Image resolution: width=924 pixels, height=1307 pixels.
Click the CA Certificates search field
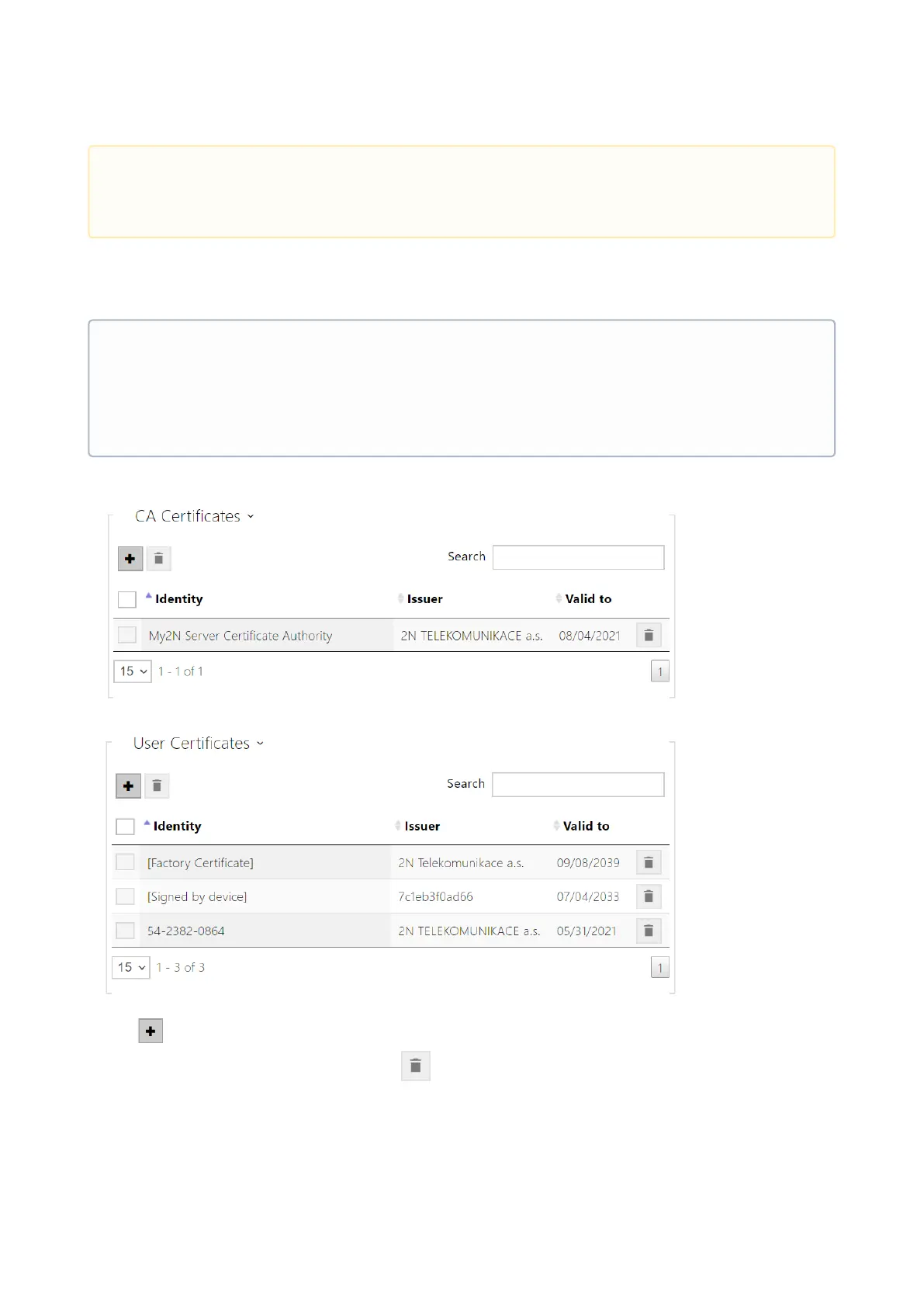[579, 557]
